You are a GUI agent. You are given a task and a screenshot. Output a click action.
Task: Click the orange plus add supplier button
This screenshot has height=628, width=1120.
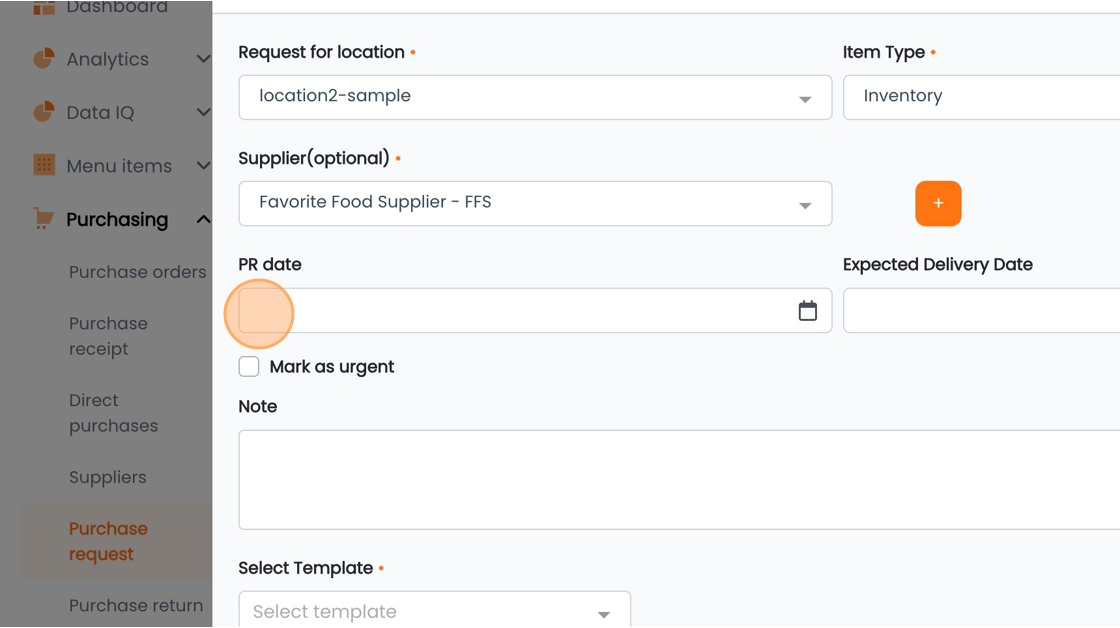tap(938, 204)
